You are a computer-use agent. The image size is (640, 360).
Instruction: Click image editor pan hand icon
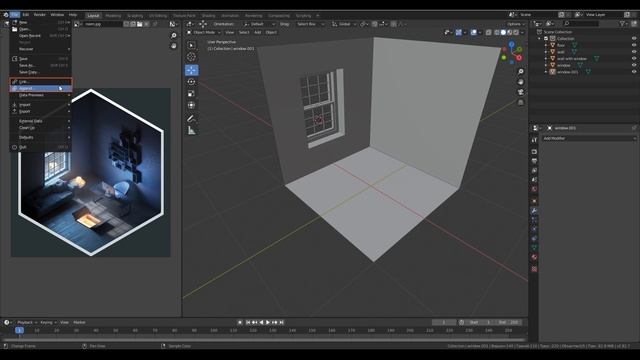pyautogui.click(x=173, y=46)
